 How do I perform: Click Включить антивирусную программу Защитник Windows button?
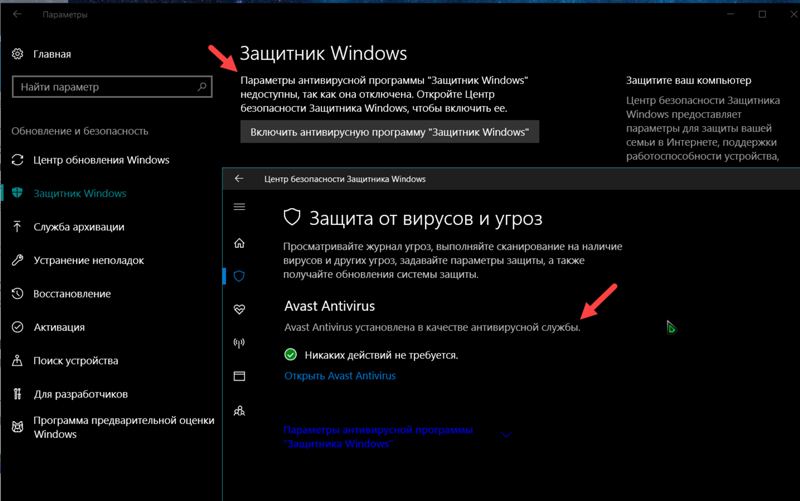click(x=389, y=132)
